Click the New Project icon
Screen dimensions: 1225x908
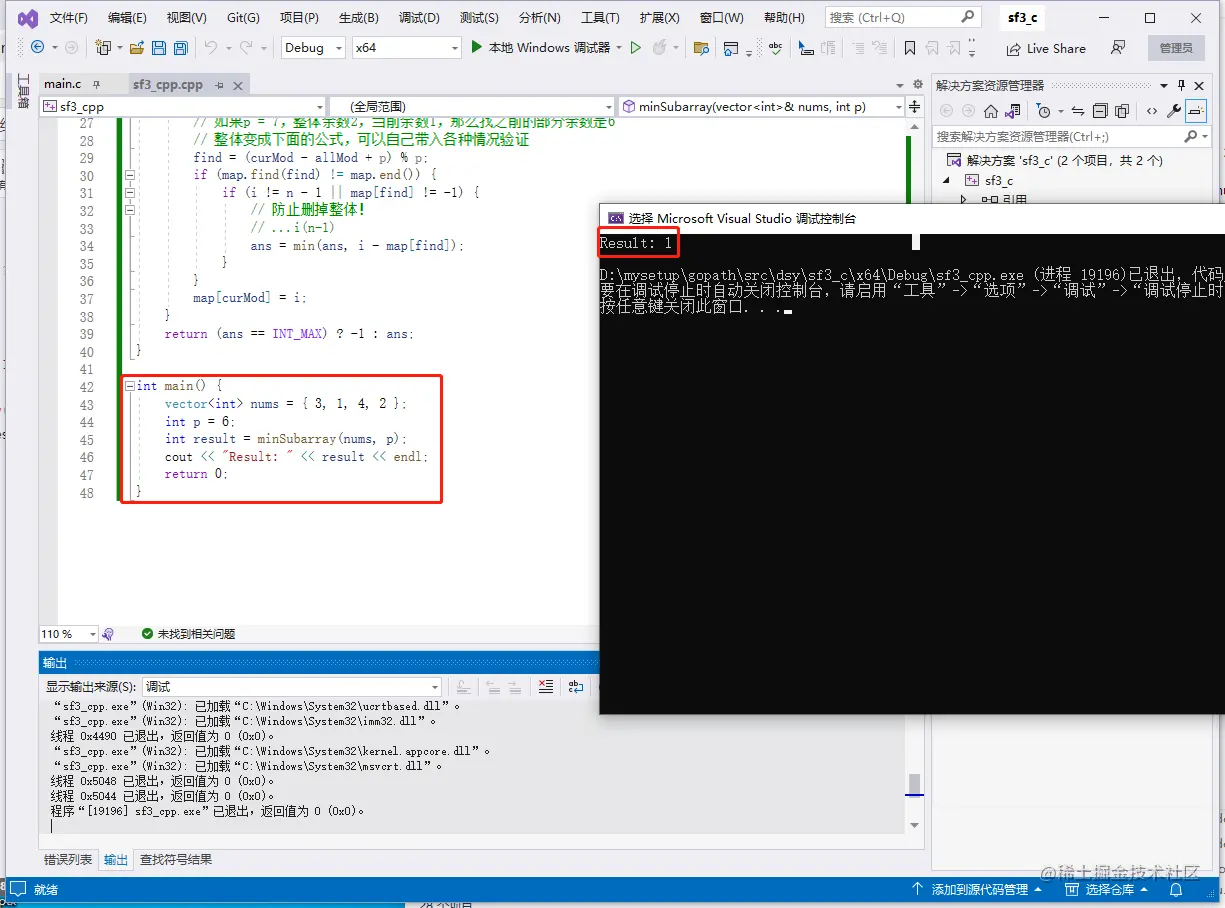103,47
